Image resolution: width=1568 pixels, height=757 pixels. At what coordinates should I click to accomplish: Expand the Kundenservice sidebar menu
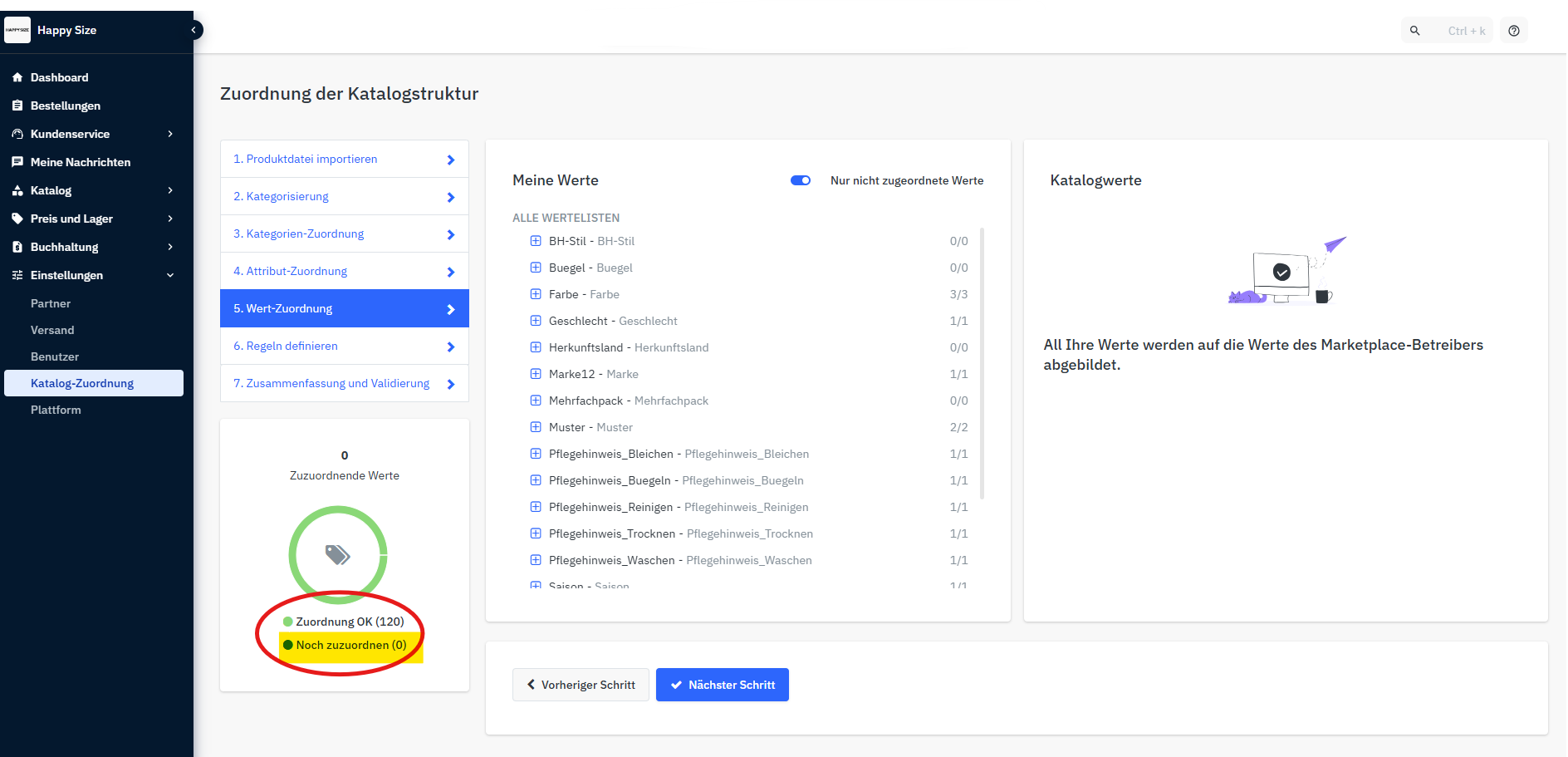[91, 134]
